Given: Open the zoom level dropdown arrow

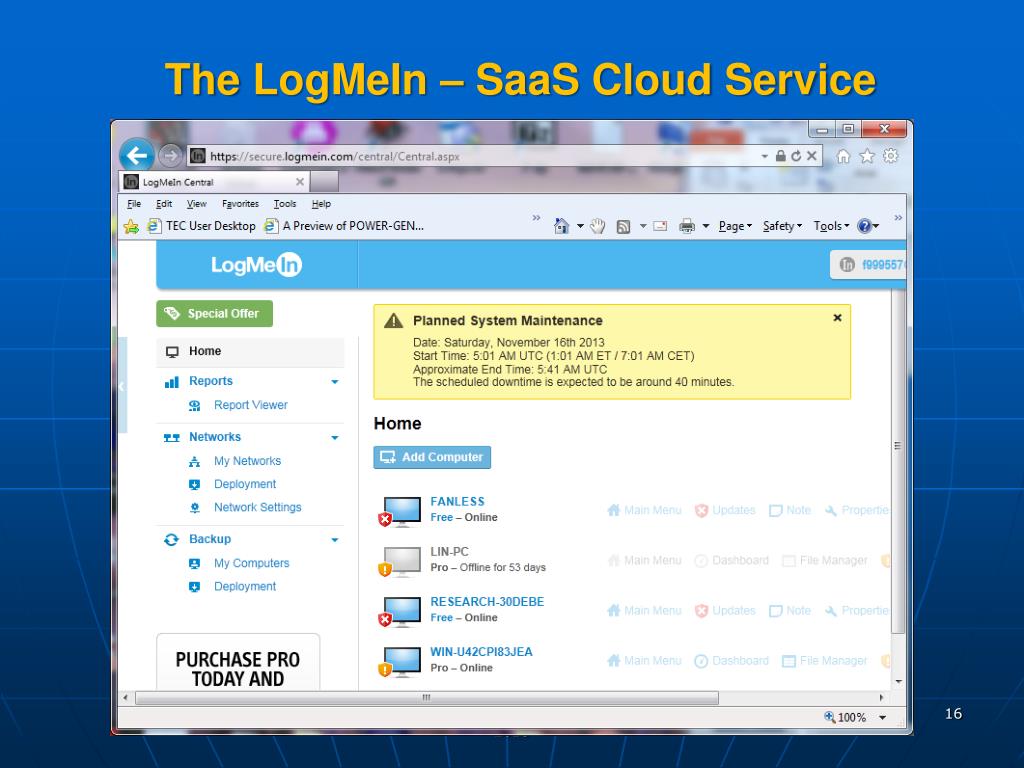Looking at the screenshot, I should (x=883, y=717).
